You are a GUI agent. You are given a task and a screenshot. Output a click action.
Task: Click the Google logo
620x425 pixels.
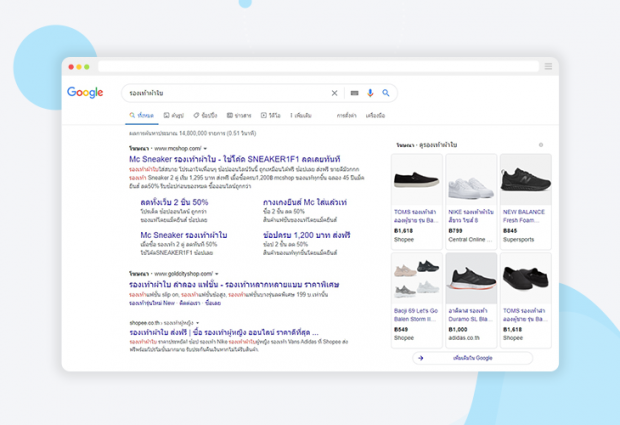[x=85, y=93]
